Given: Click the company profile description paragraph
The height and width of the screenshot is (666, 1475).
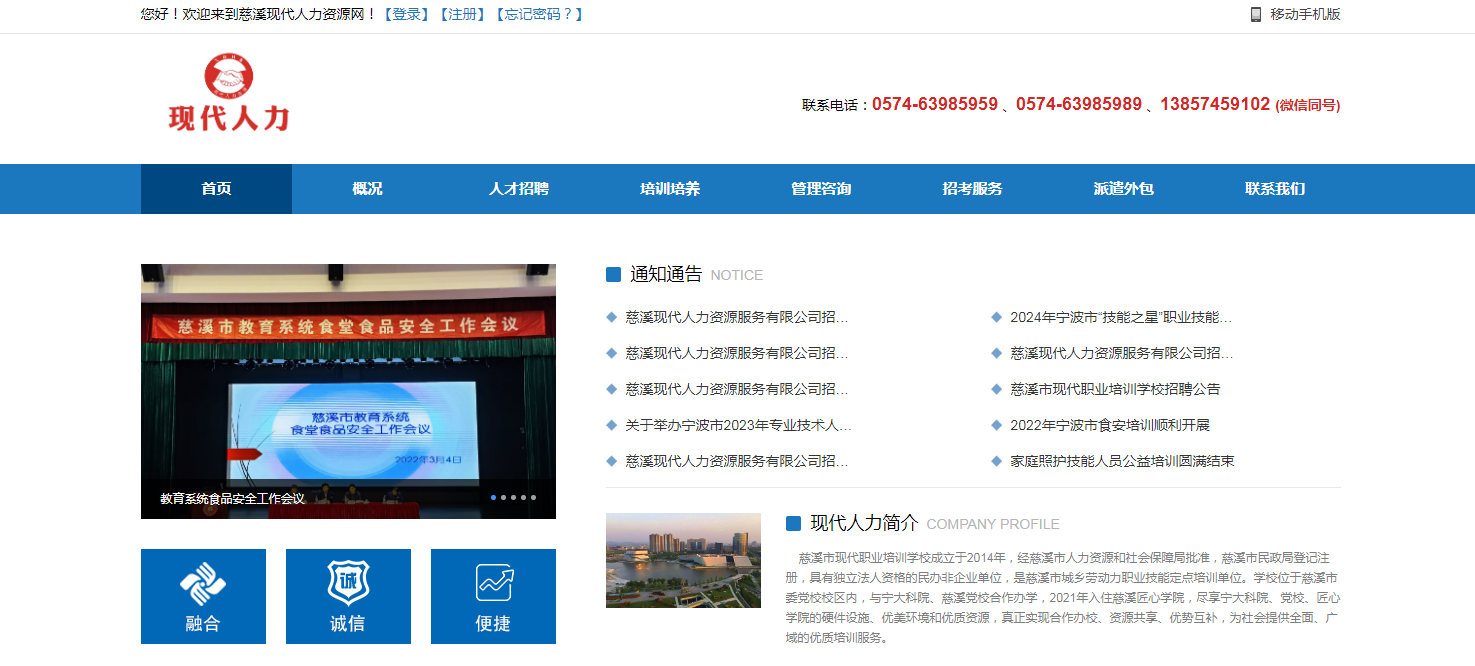Looking at the screenshot, I should (x=1063, y=597).
